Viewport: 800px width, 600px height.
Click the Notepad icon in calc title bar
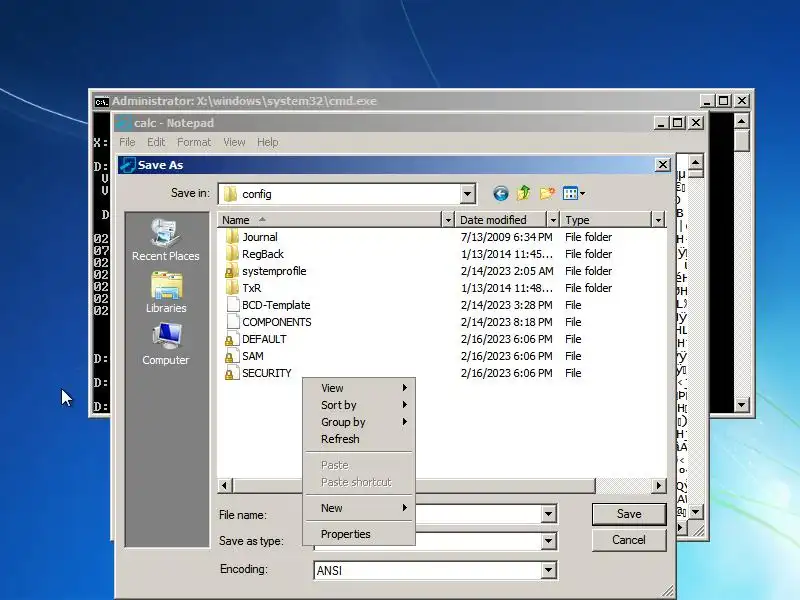coord(122,123)
